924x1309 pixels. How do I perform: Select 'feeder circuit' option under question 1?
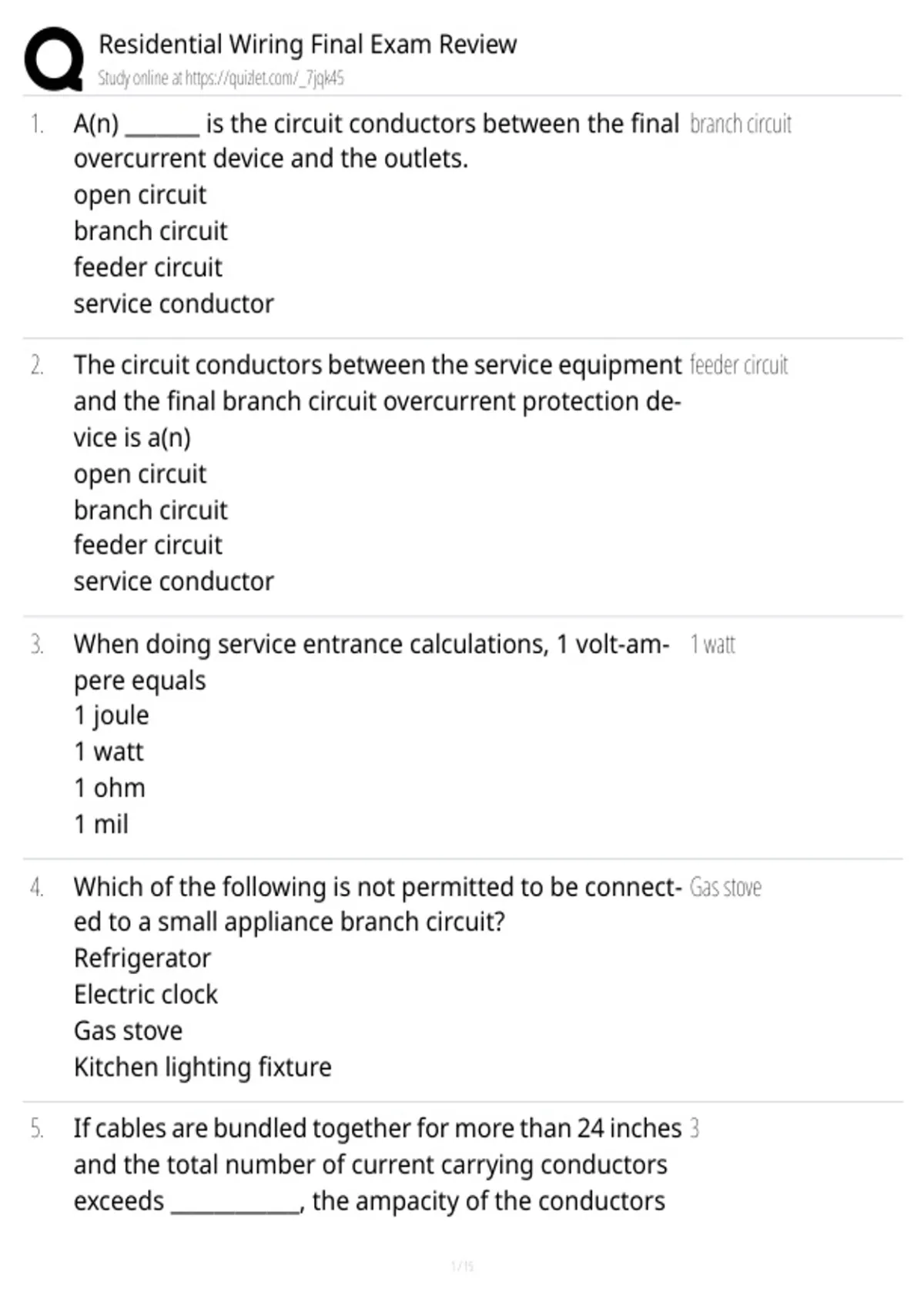pos(148,267)
